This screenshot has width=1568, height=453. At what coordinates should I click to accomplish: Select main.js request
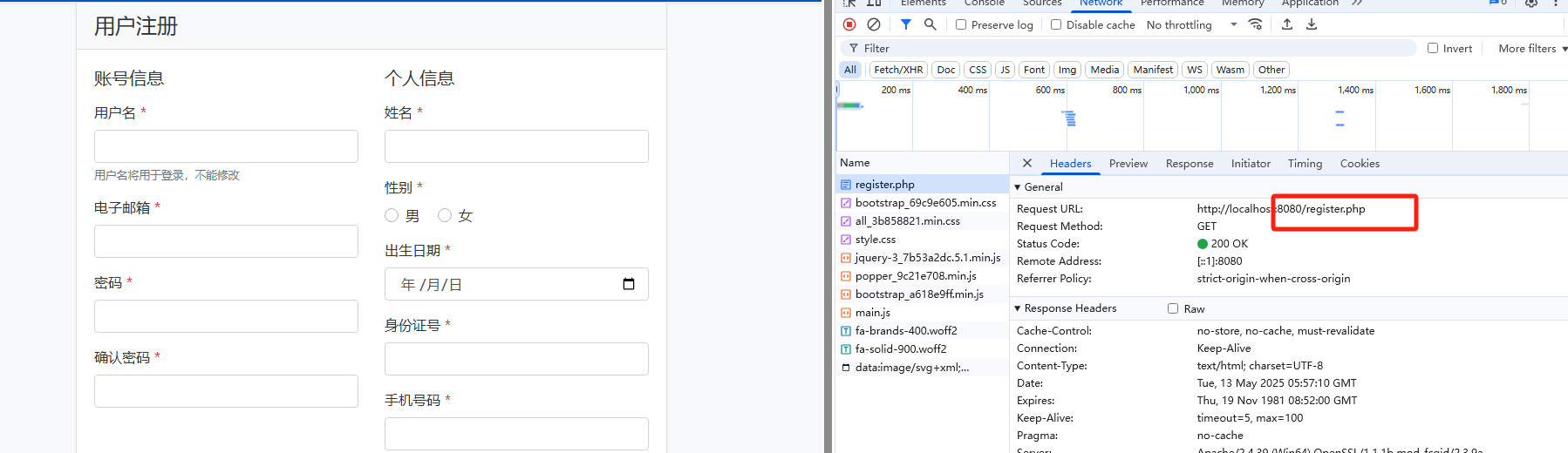[x=922, y=312]
